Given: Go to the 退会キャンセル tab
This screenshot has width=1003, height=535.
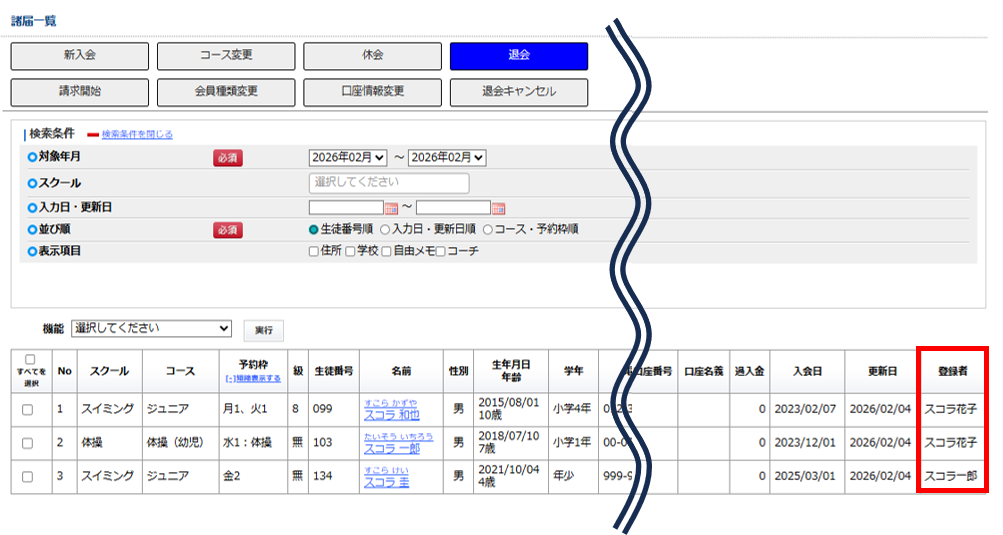Looking at the screenshot, I should click(x=518, y=92).
